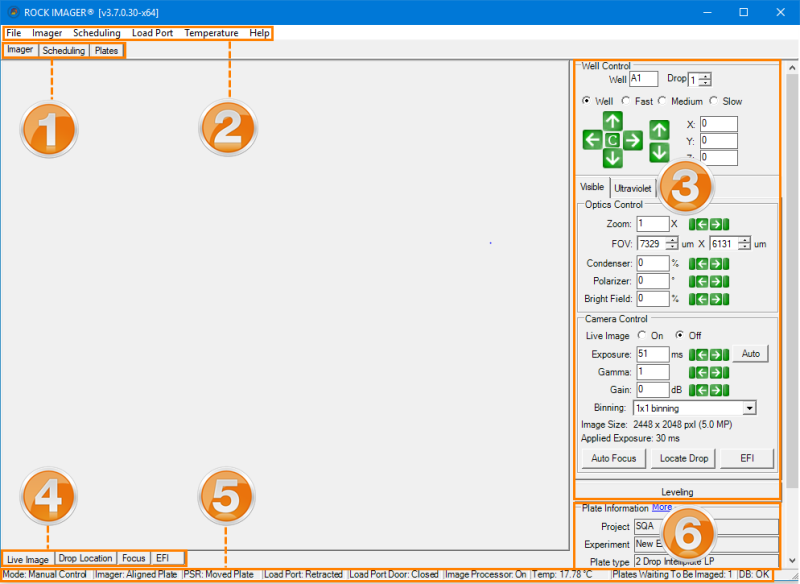Screen dimensions: 800x584
Task: Click the Auto Focus button
Action: click(x=613, y=458)
